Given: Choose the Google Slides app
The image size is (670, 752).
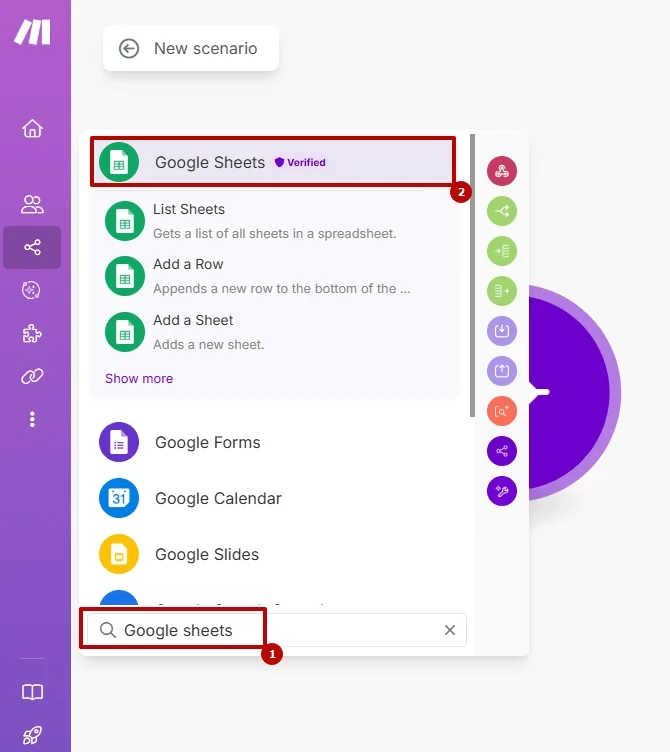Looking at the screenshot, I should (274, 554).
